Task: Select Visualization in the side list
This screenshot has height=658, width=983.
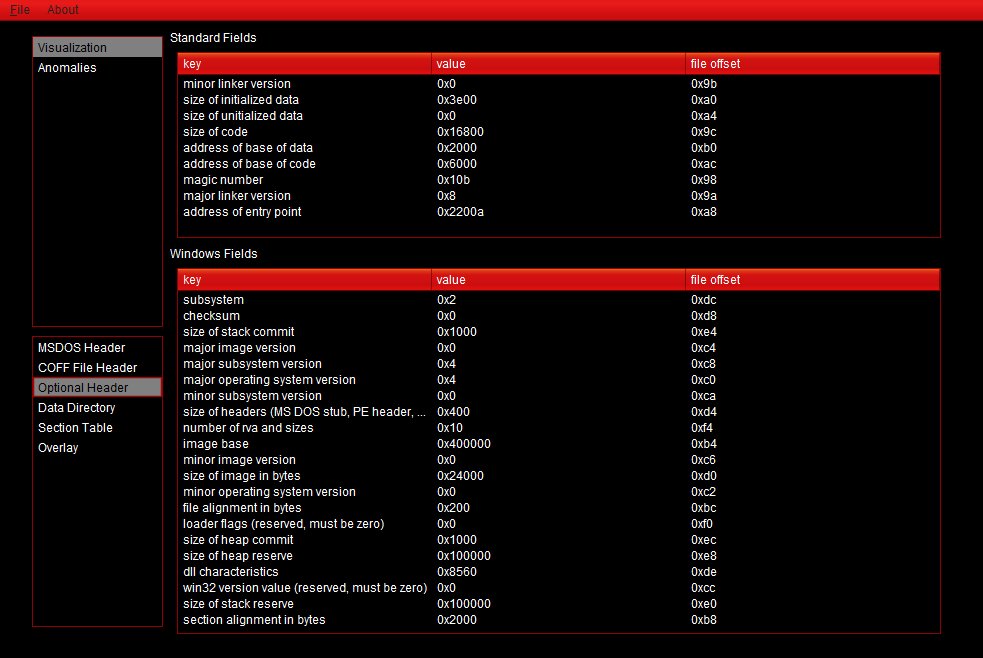Action: tap(97, 48)
